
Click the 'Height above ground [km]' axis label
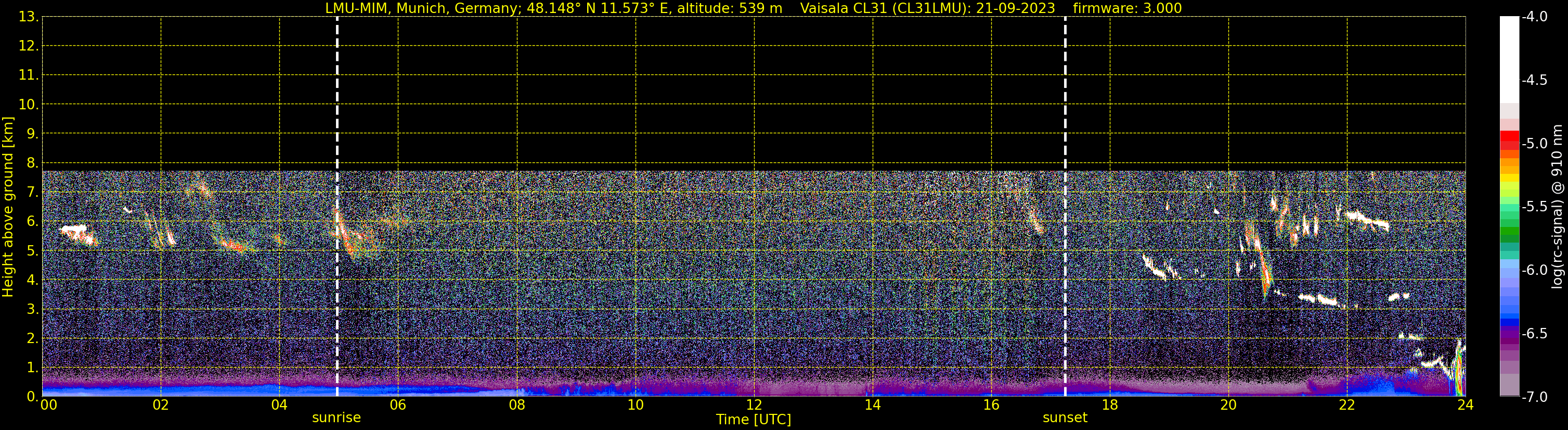pyautogui.click(x=8, y=207)
